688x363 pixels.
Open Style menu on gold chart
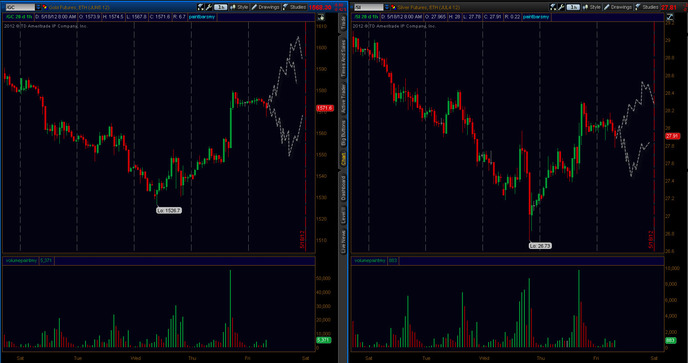tap(239, 7)
